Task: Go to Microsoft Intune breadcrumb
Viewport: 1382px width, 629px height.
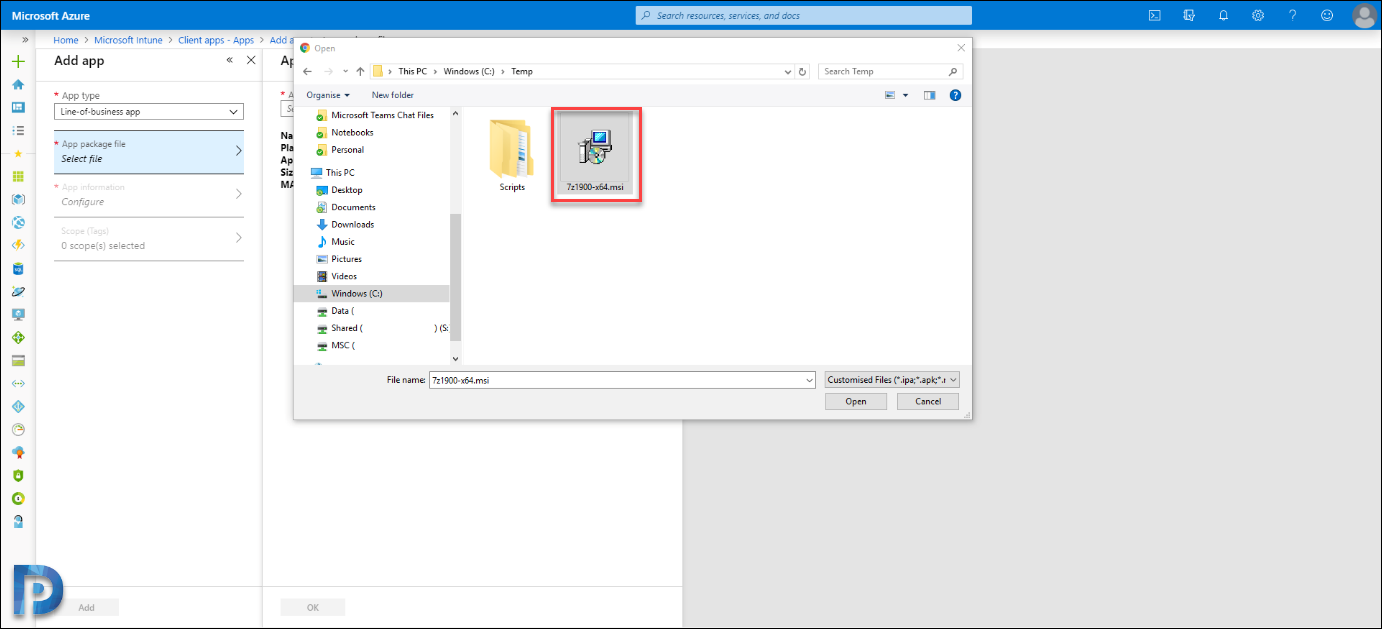Action: click(x=130, y=40)
